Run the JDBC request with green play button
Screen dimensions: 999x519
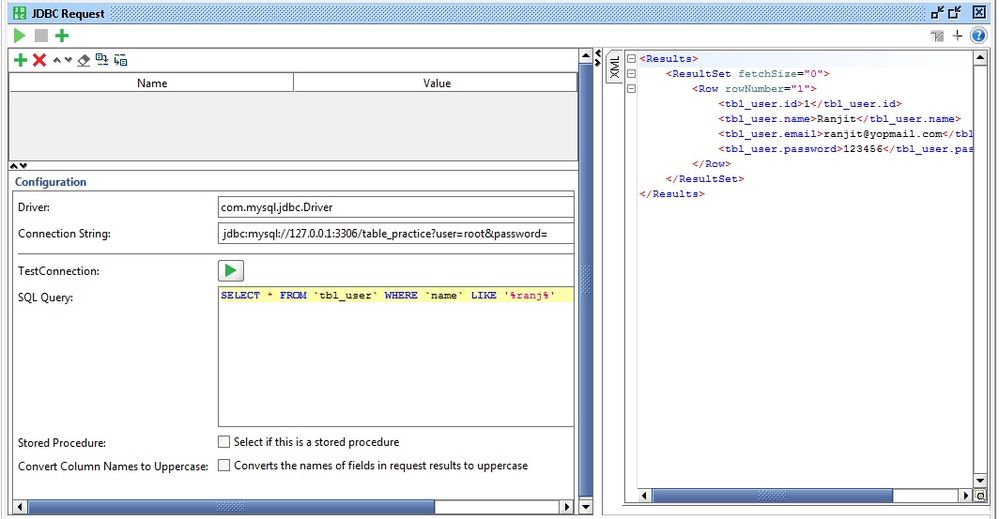pyautogui.click(x=19, y=36)
